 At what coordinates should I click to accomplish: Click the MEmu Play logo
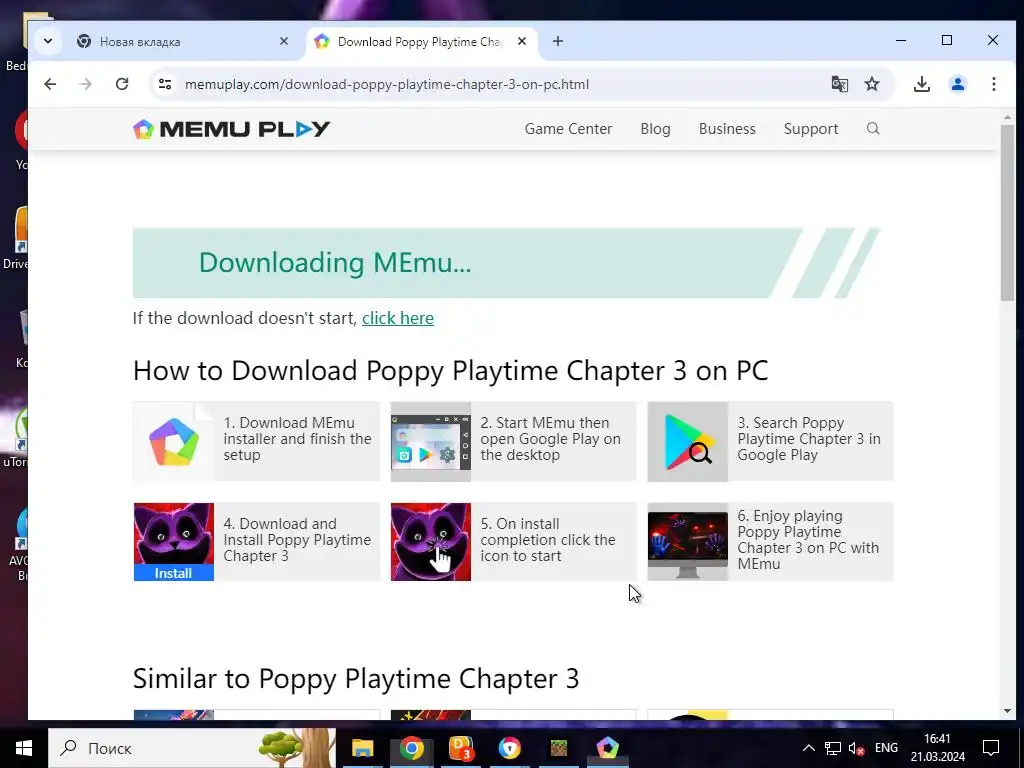[x=231, y=129]
